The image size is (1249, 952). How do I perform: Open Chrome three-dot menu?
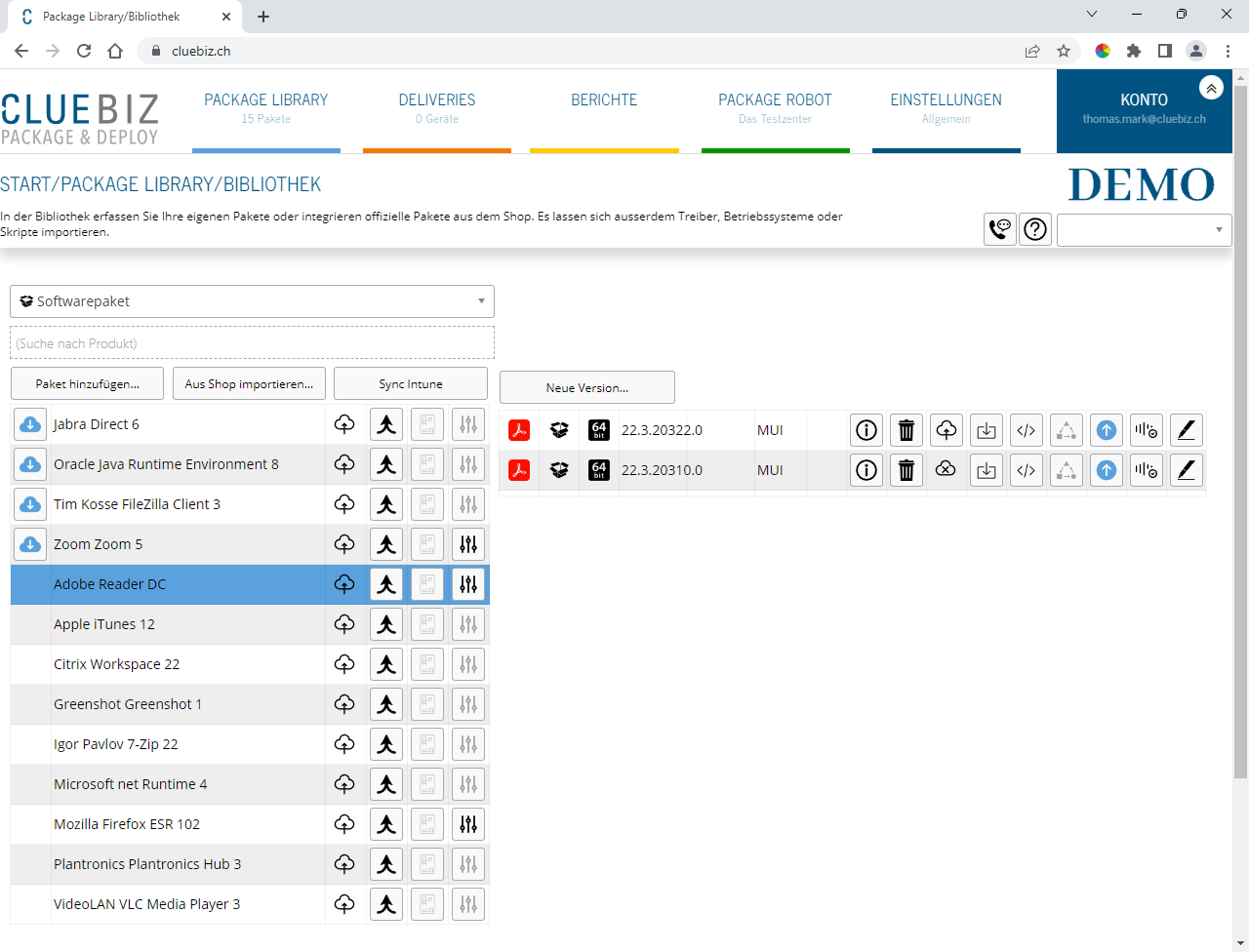tap(1228, 51)
